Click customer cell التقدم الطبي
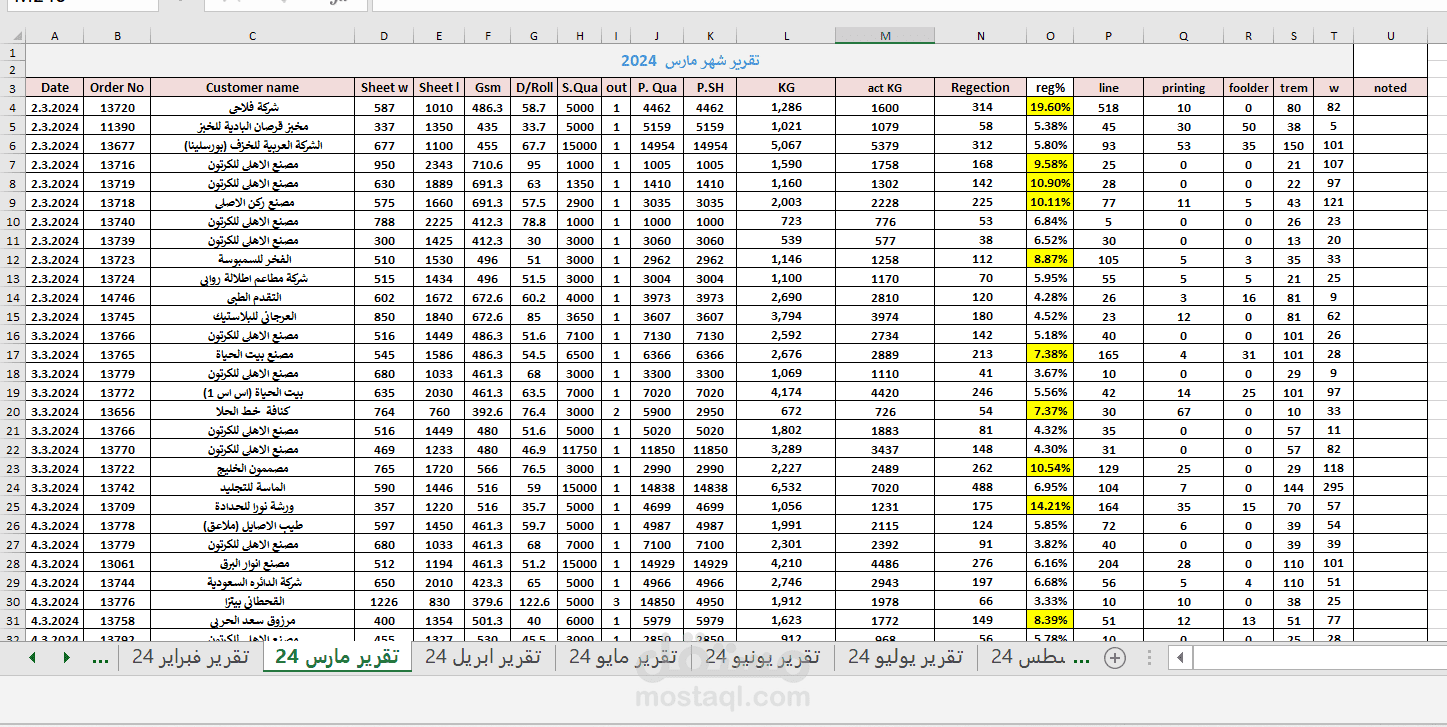The height and width of the screenshot is (727, 1447). pyautogui.click(x=252, y=297)
